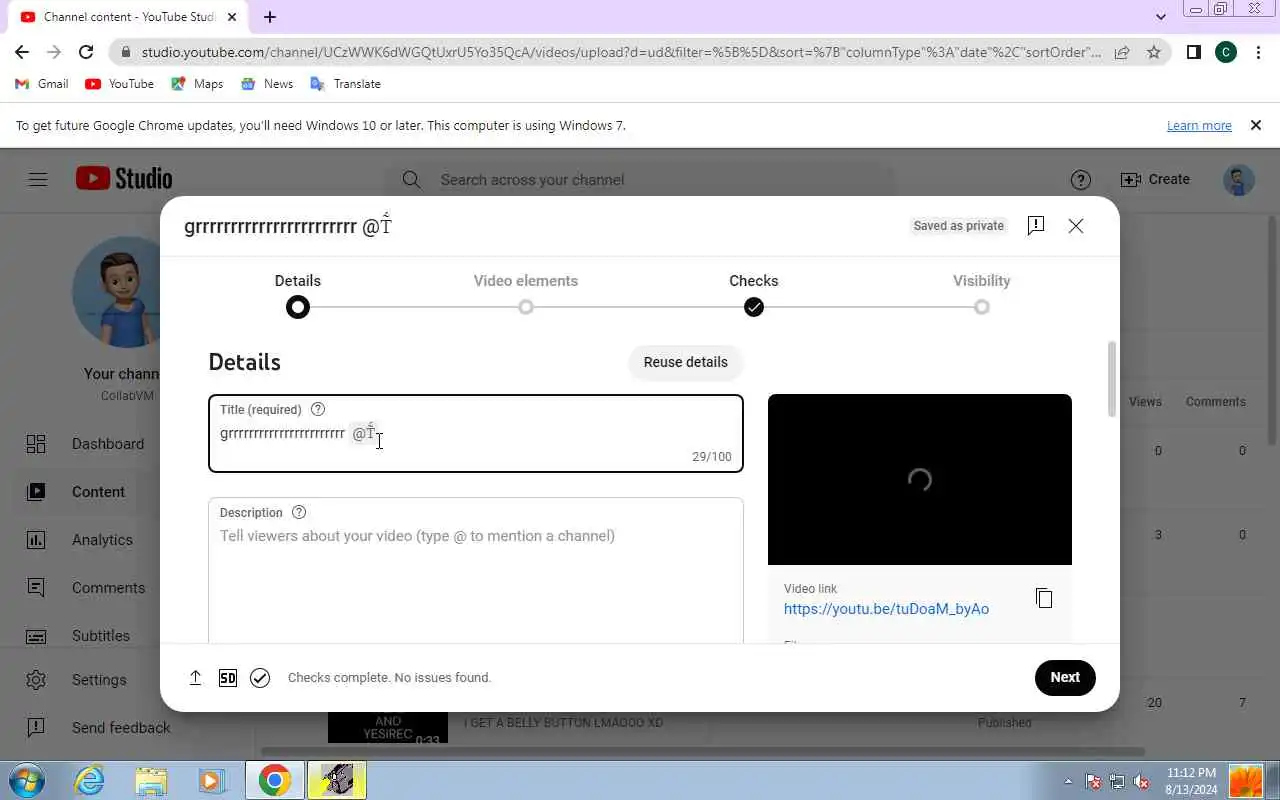Click the Settings gear icon

pyautogui.click(x=36, y=680)
